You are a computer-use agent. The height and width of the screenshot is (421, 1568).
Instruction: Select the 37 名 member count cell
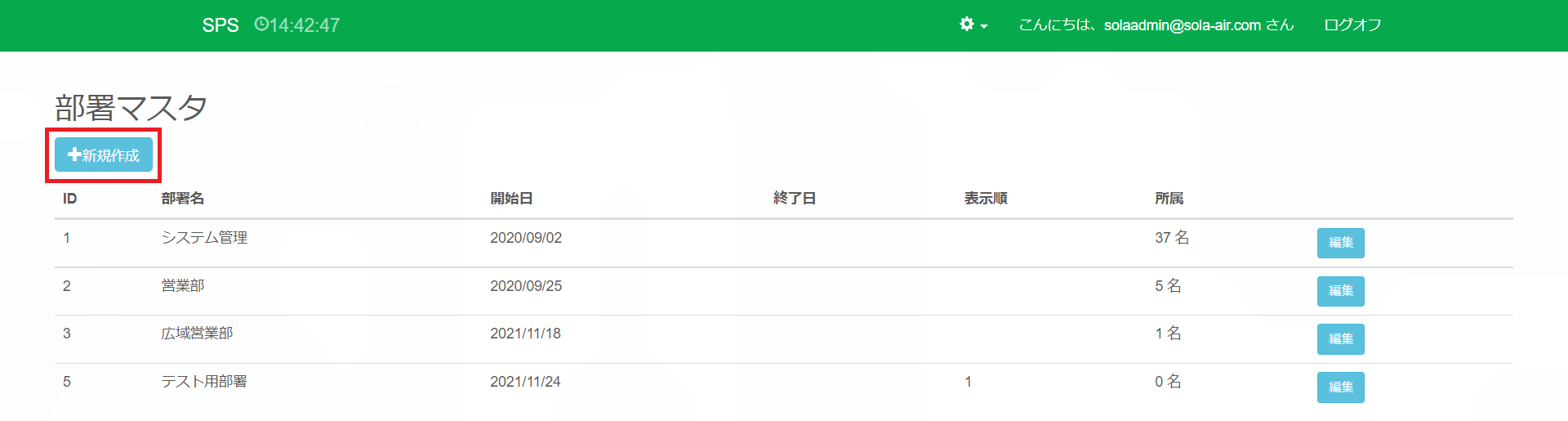click(x=1172, y=238)
